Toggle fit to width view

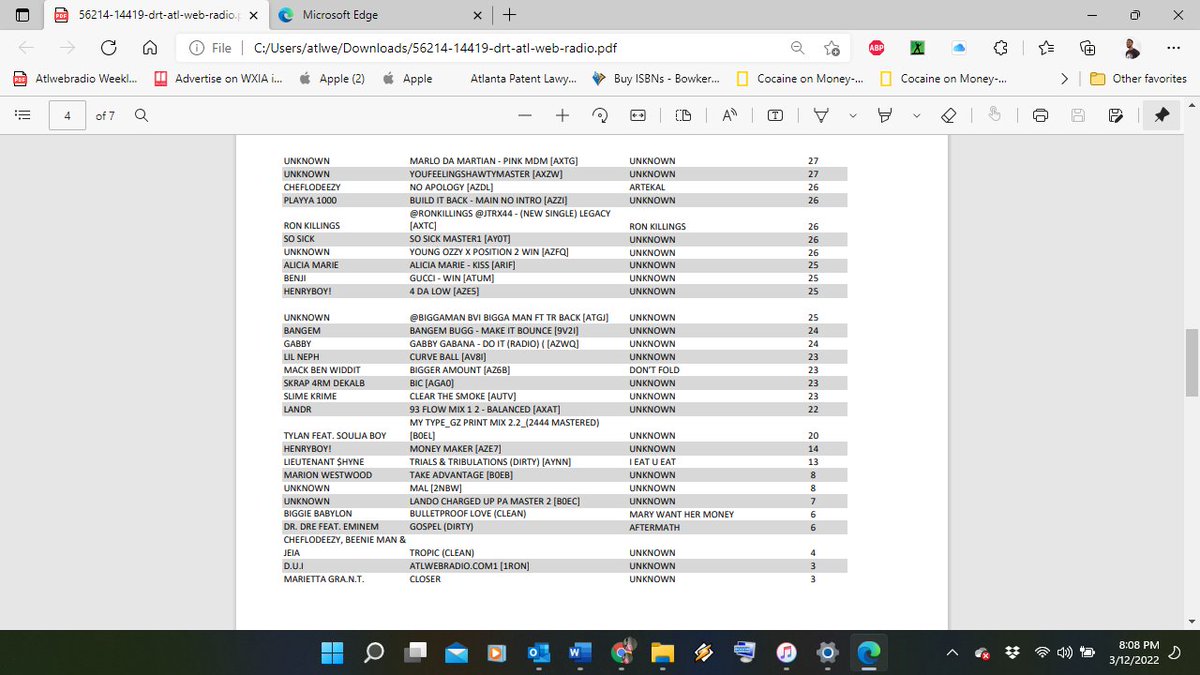637,116
